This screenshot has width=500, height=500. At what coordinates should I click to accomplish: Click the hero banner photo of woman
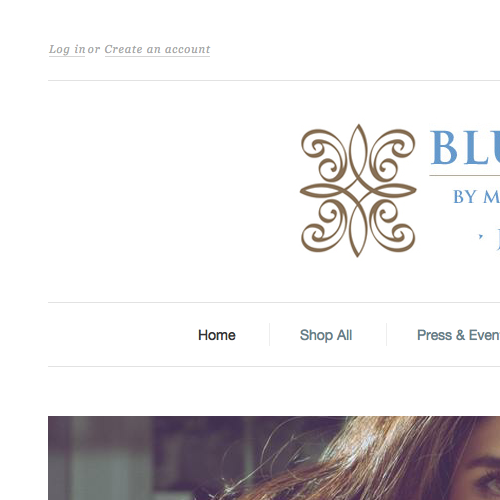tap(274, 458)
